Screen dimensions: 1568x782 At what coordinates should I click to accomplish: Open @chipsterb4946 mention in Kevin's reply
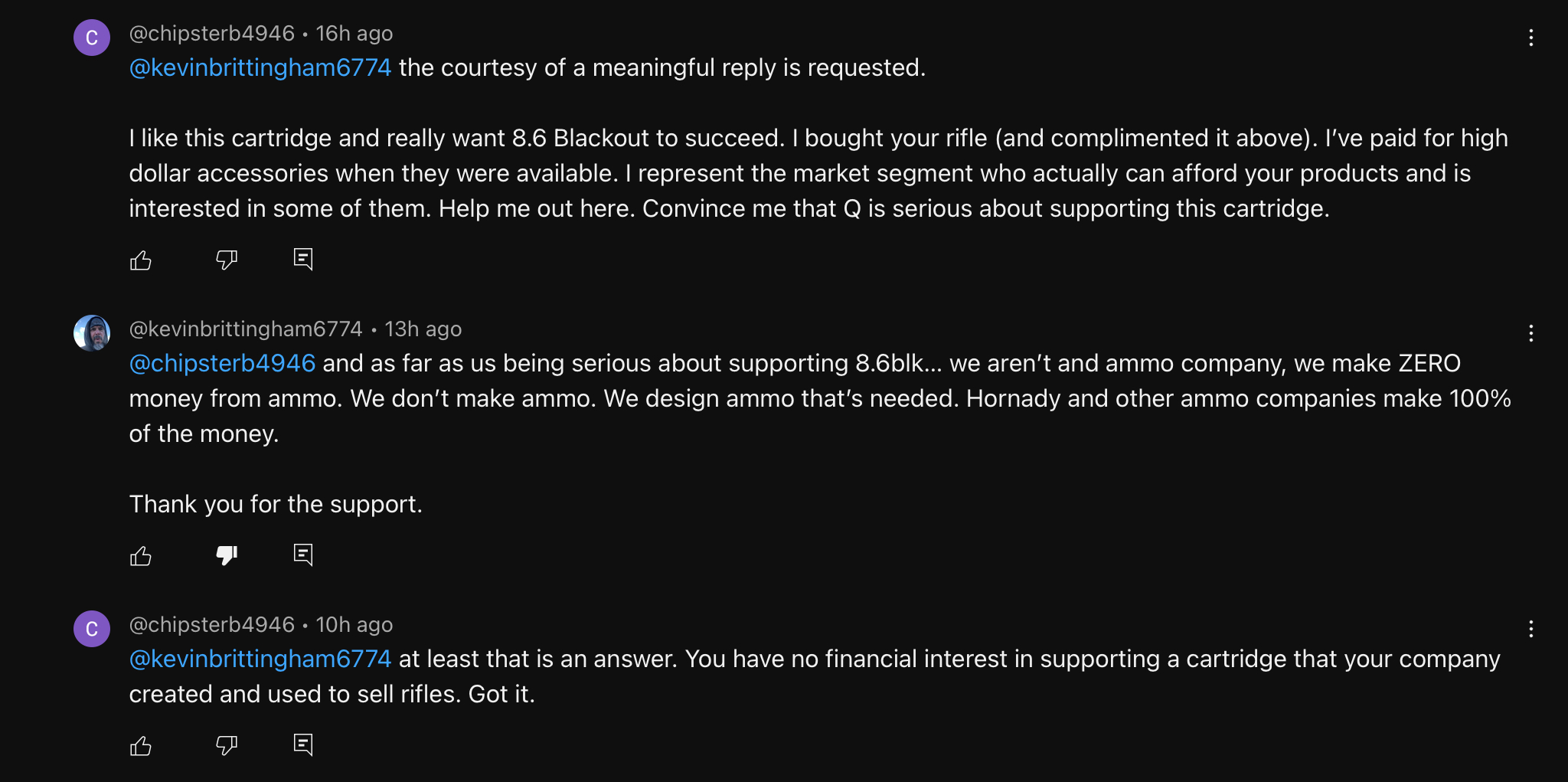coord(222,364)
